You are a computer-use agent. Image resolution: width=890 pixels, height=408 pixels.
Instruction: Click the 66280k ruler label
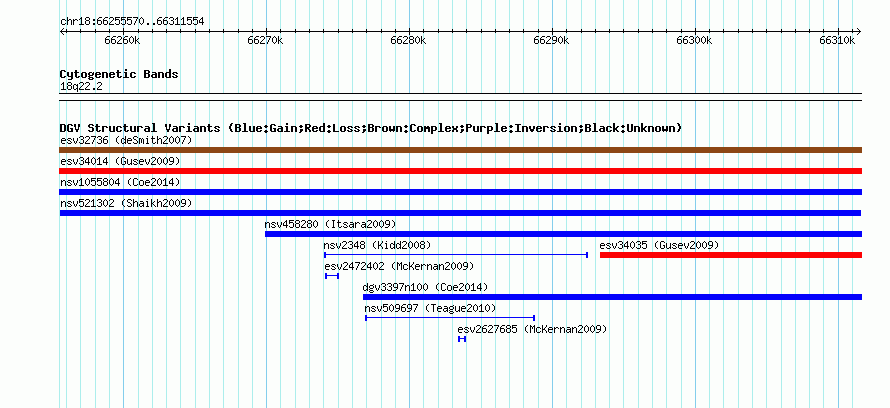click(x=408, y=41)
